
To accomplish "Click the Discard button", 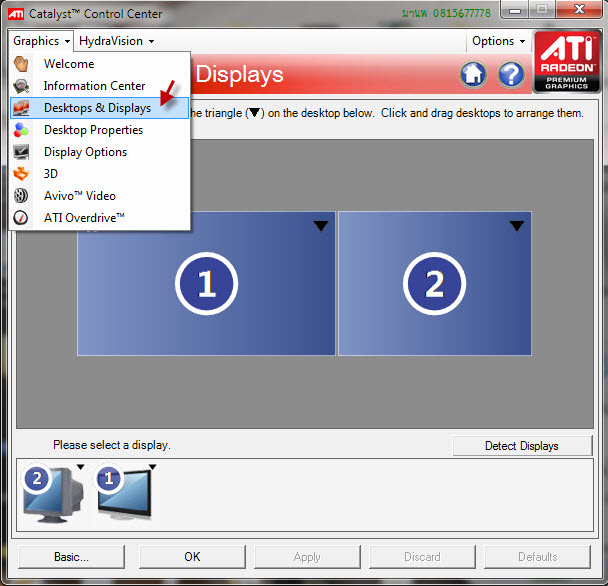I will (x=422, y=557).
